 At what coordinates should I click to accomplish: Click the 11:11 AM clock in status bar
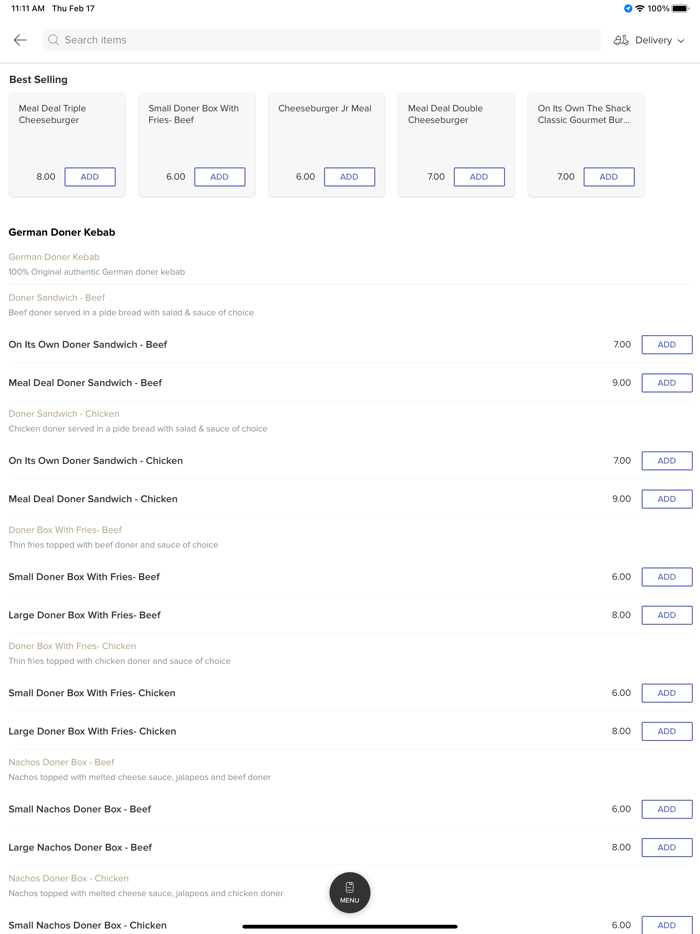28,8
